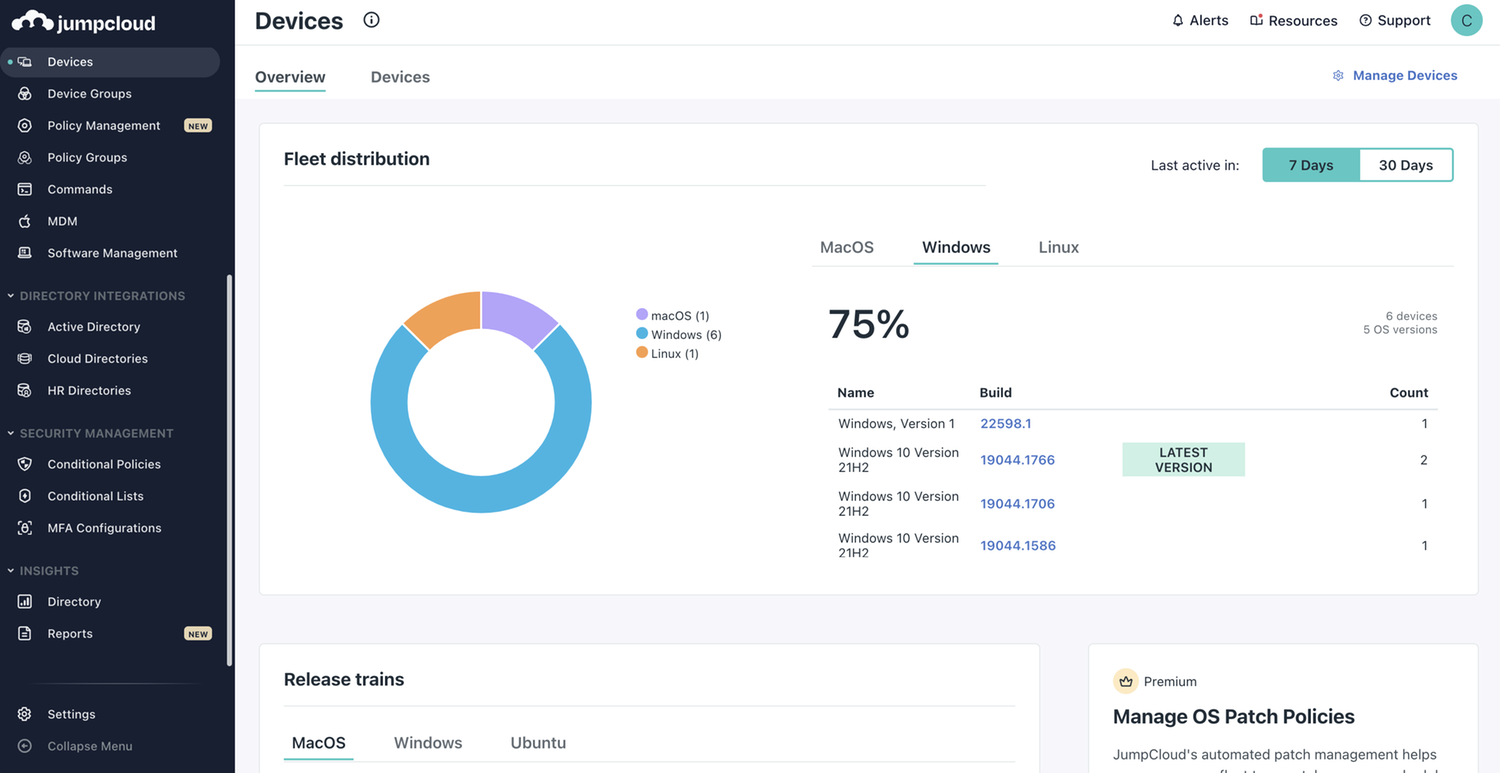Screen dimensions: 1500x773
Task: Click the sidebar vertical scrollbar
Action: [x=230, y=470]
